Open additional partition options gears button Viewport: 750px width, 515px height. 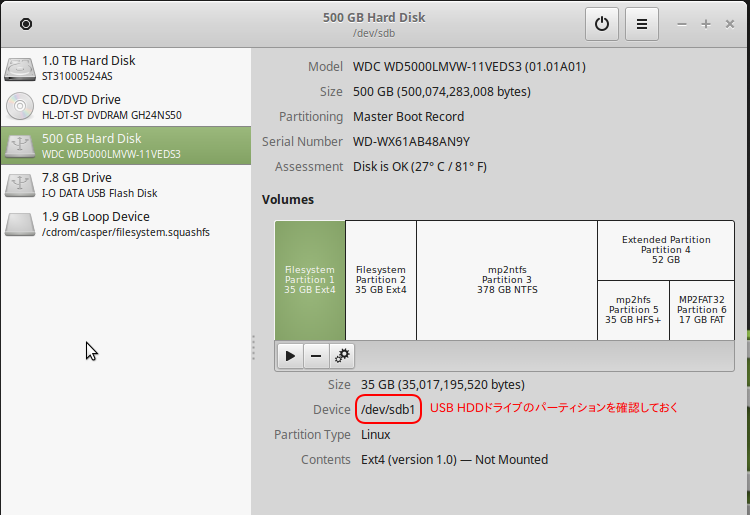[x=342, y=355]
